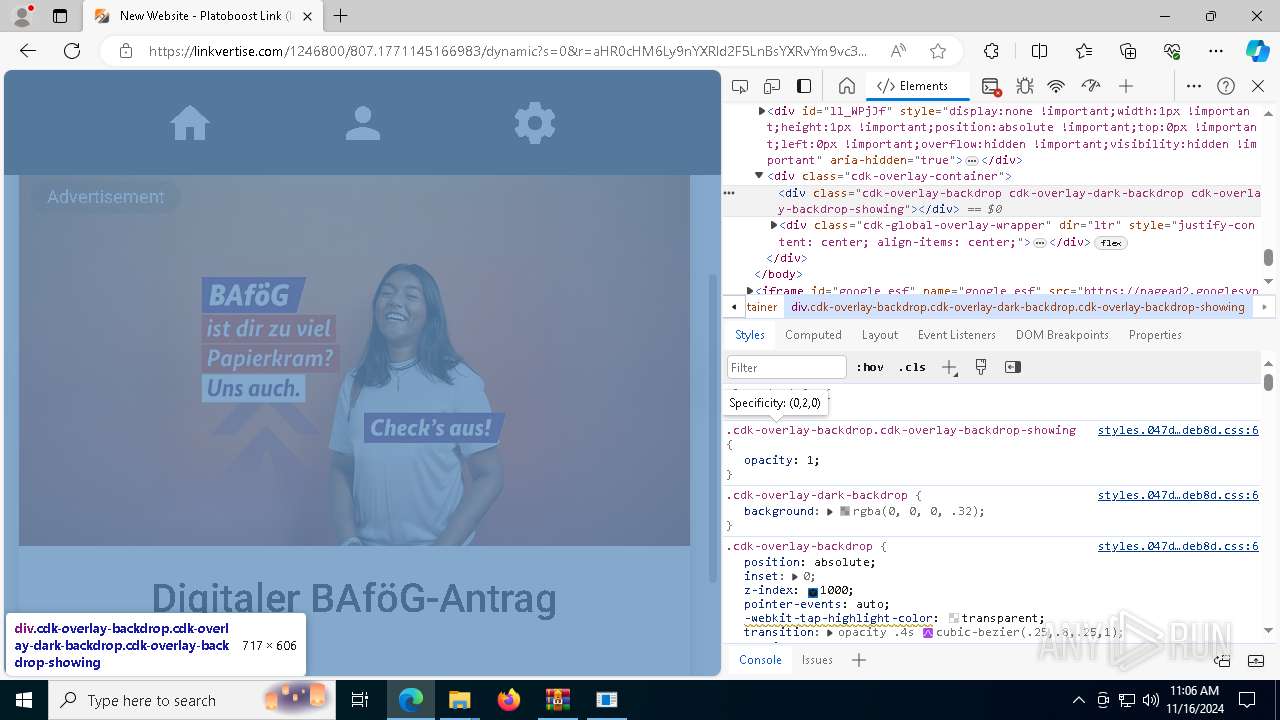This screenshot has height=720, width=1280.
Task: Toggle the :hov element state panel
Action: [870, 367]
